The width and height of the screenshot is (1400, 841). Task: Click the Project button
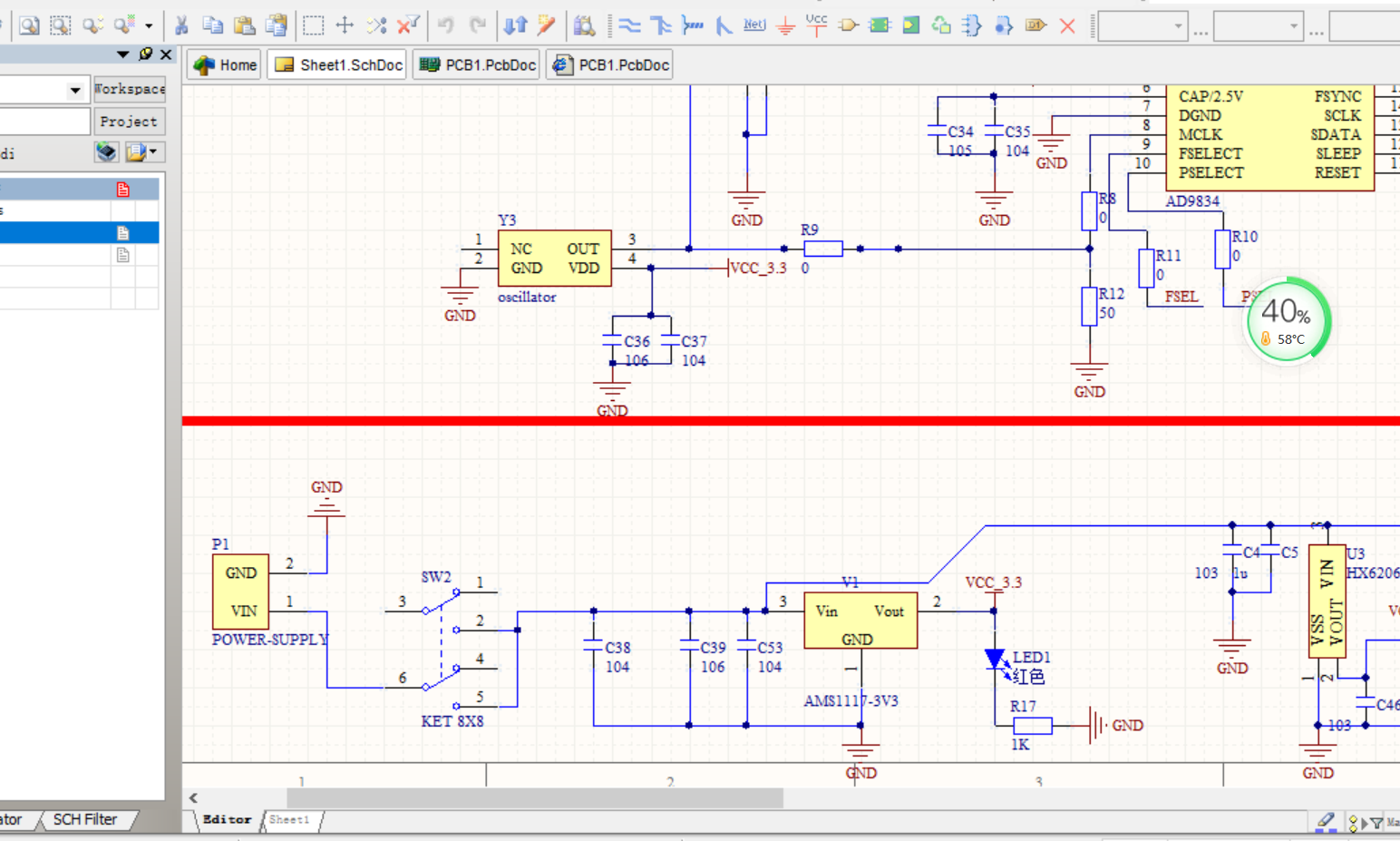(129, 121)
